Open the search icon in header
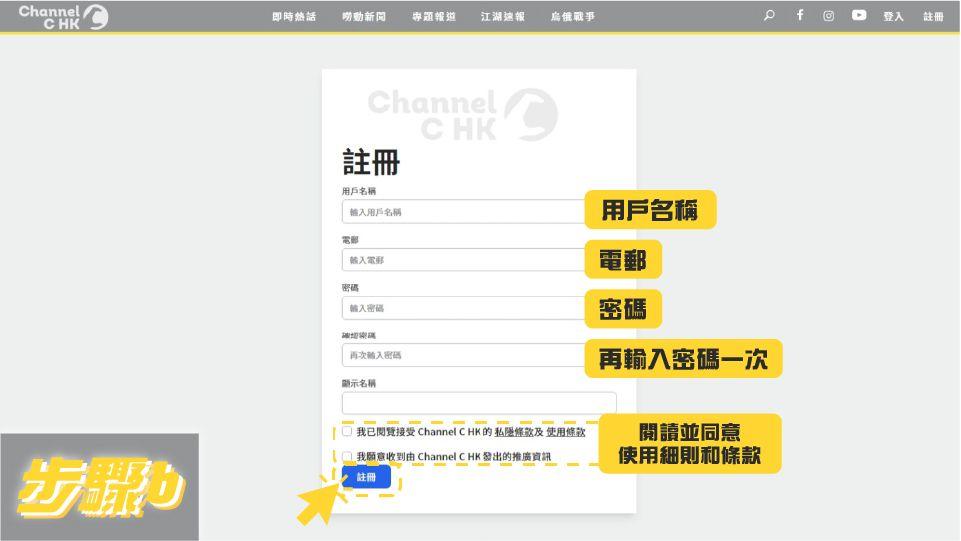Screen dimensions: 961x541 (x=769, y=15)
